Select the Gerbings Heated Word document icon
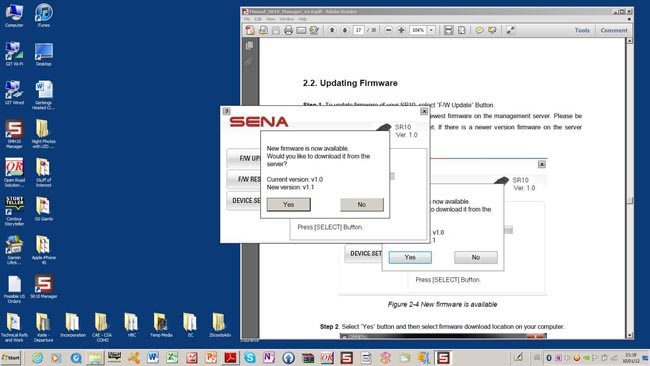Screen dimensions: 650x366 coord(44,96)
